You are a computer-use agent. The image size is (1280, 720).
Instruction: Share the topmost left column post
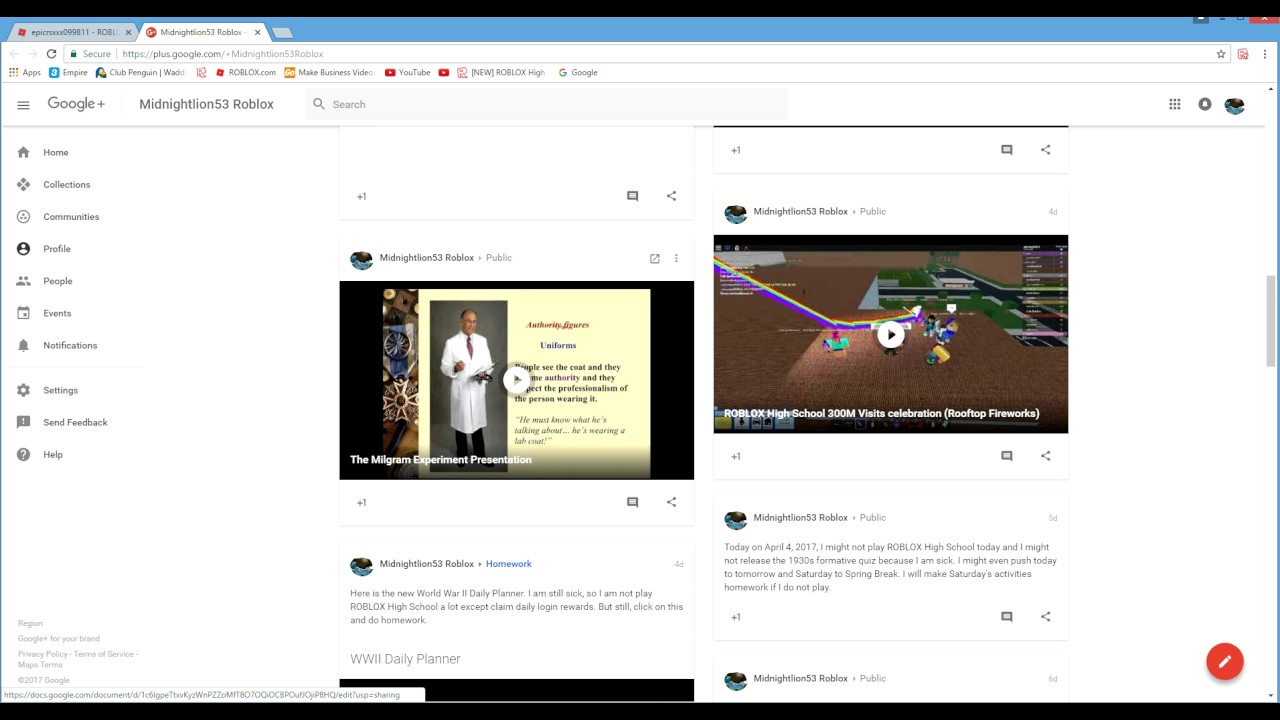tap(671, 196)
